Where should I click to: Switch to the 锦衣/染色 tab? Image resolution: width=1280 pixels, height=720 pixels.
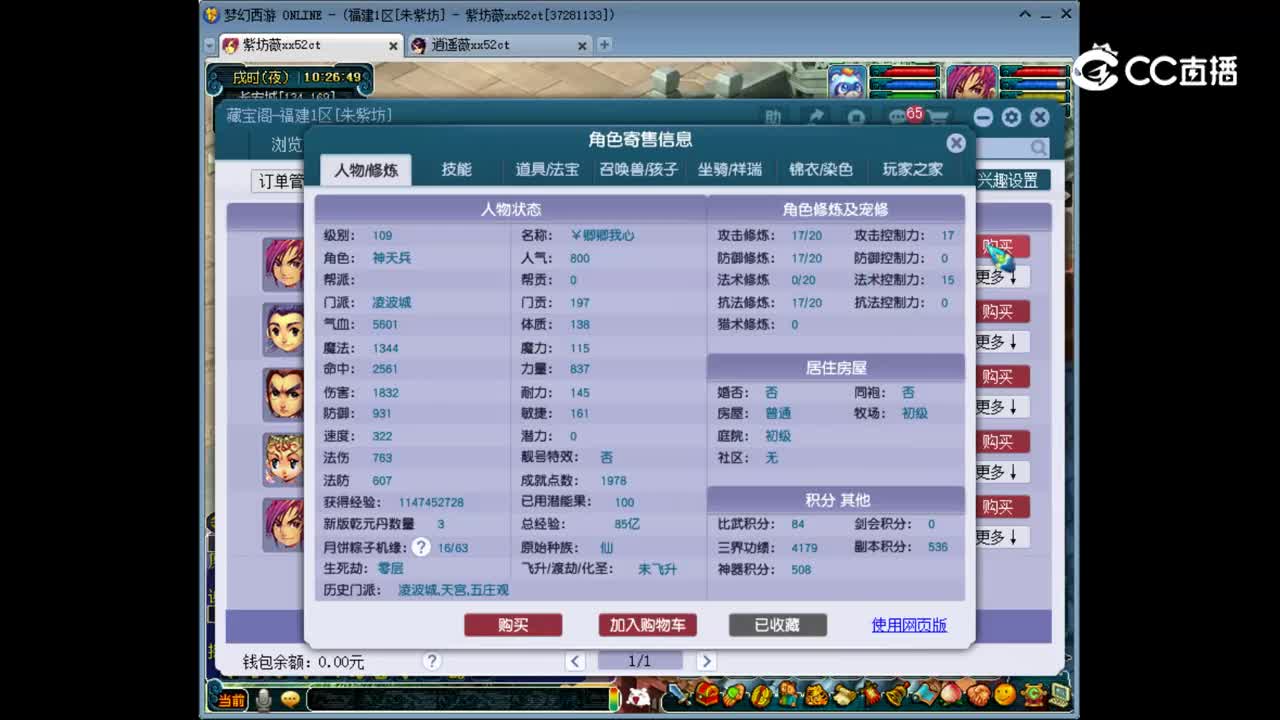pos(820,170)
